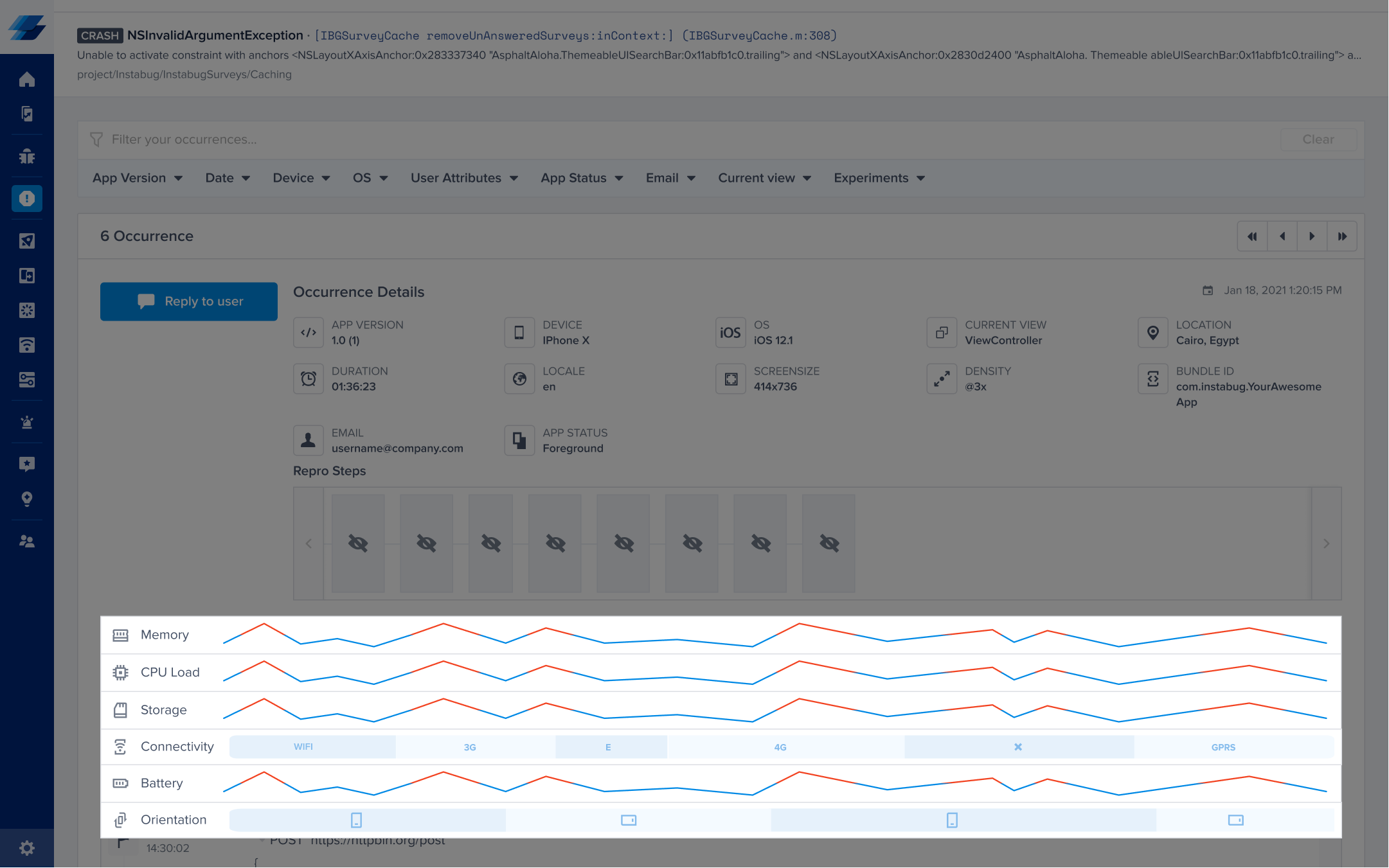This screenshot has width=1389, height=868.
Task: Open the Bug reports sidebar icon
Action: click(x=27, y=156)
